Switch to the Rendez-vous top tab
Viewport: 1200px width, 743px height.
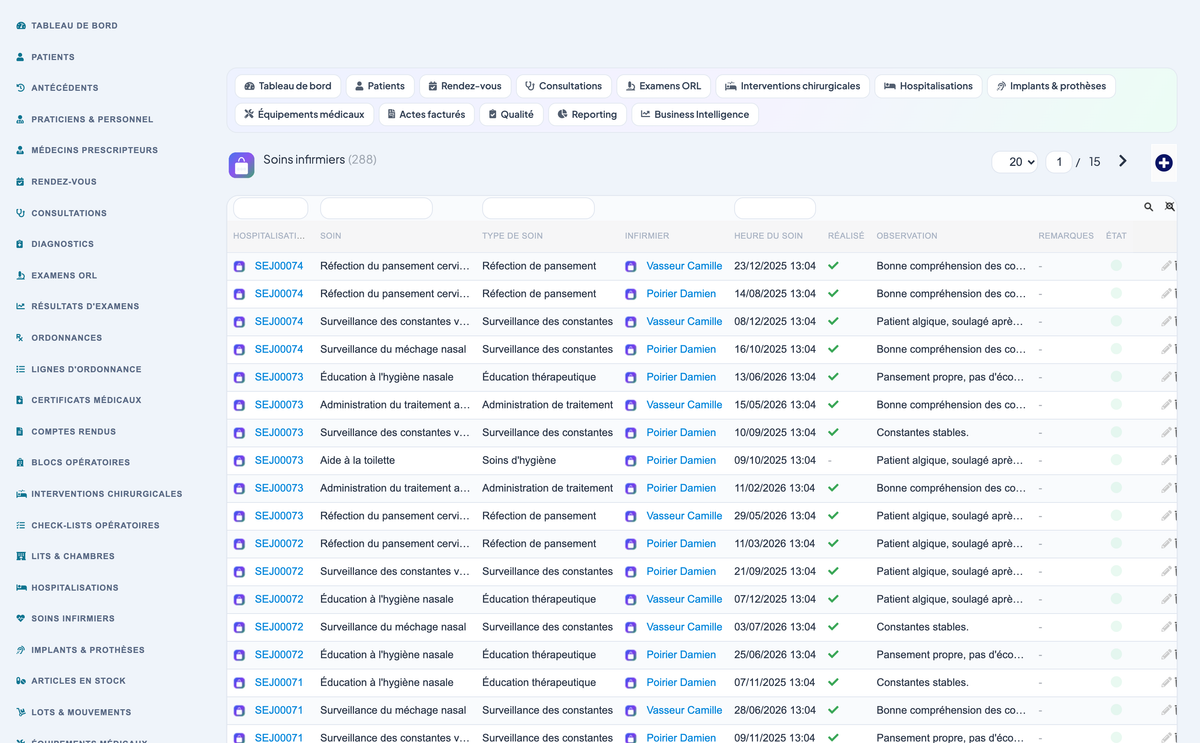point(465,86)
